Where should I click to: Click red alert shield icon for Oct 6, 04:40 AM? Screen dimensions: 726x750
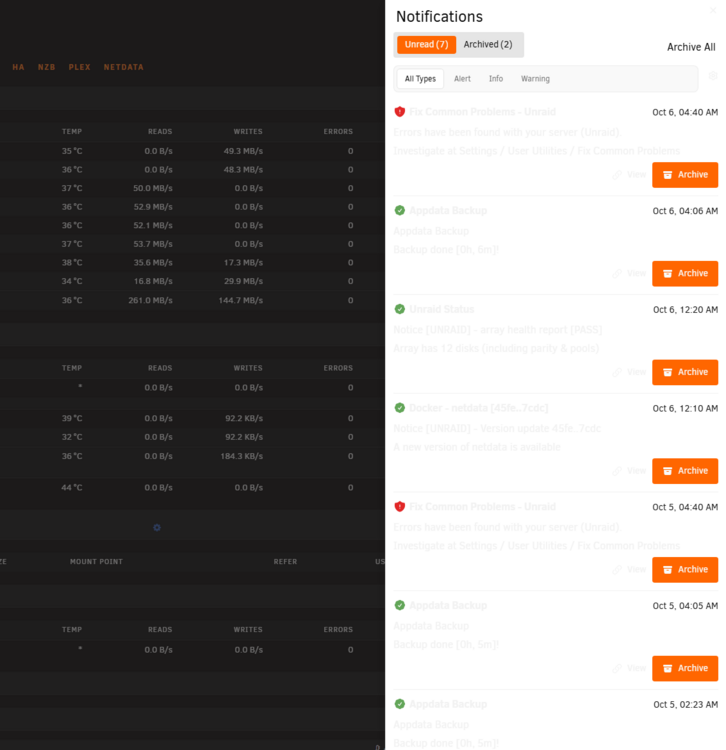tap(400, 112)
